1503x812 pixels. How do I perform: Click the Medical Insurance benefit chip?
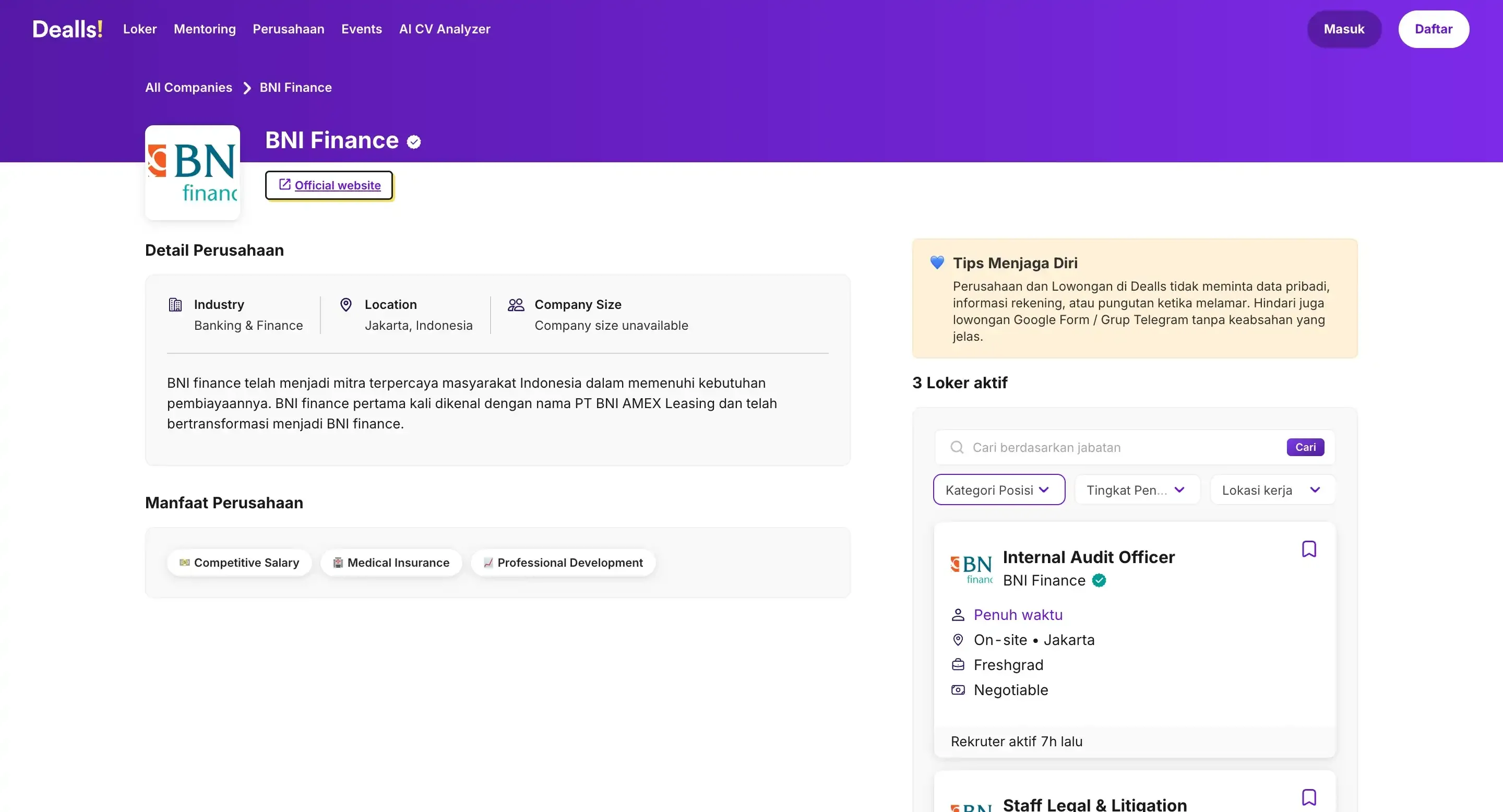pos(391,563)
